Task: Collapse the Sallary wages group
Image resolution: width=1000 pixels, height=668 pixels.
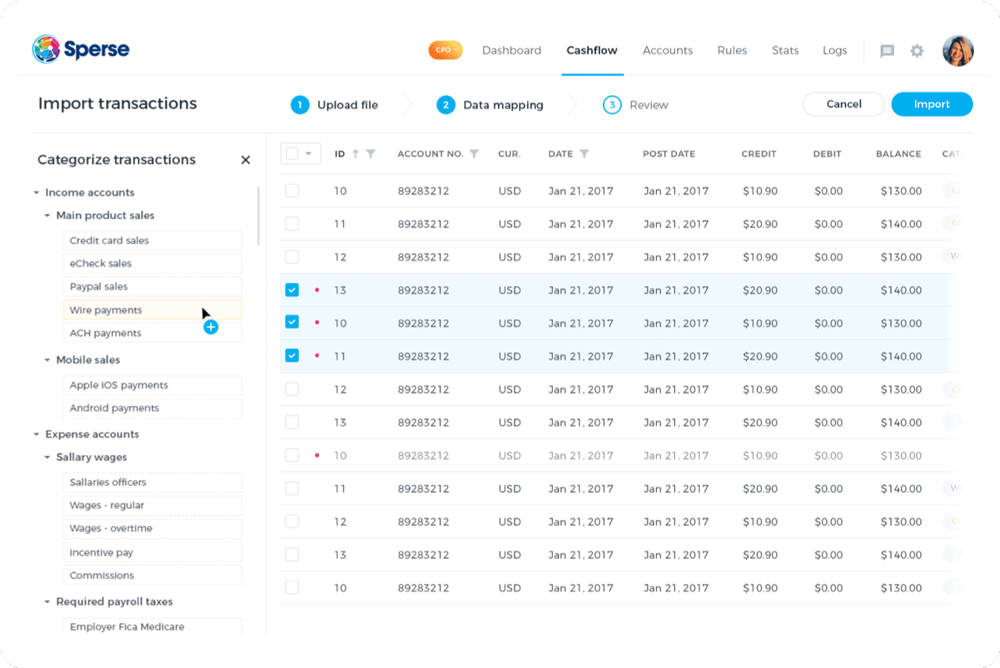Action: (x=47, y=458)
